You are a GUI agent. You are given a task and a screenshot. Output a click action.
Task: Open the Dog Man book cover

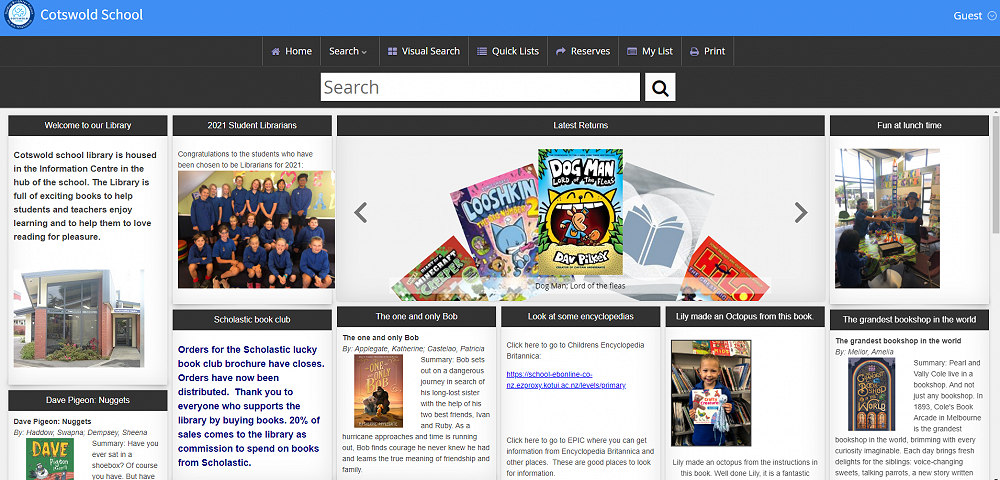pos(580,212)
